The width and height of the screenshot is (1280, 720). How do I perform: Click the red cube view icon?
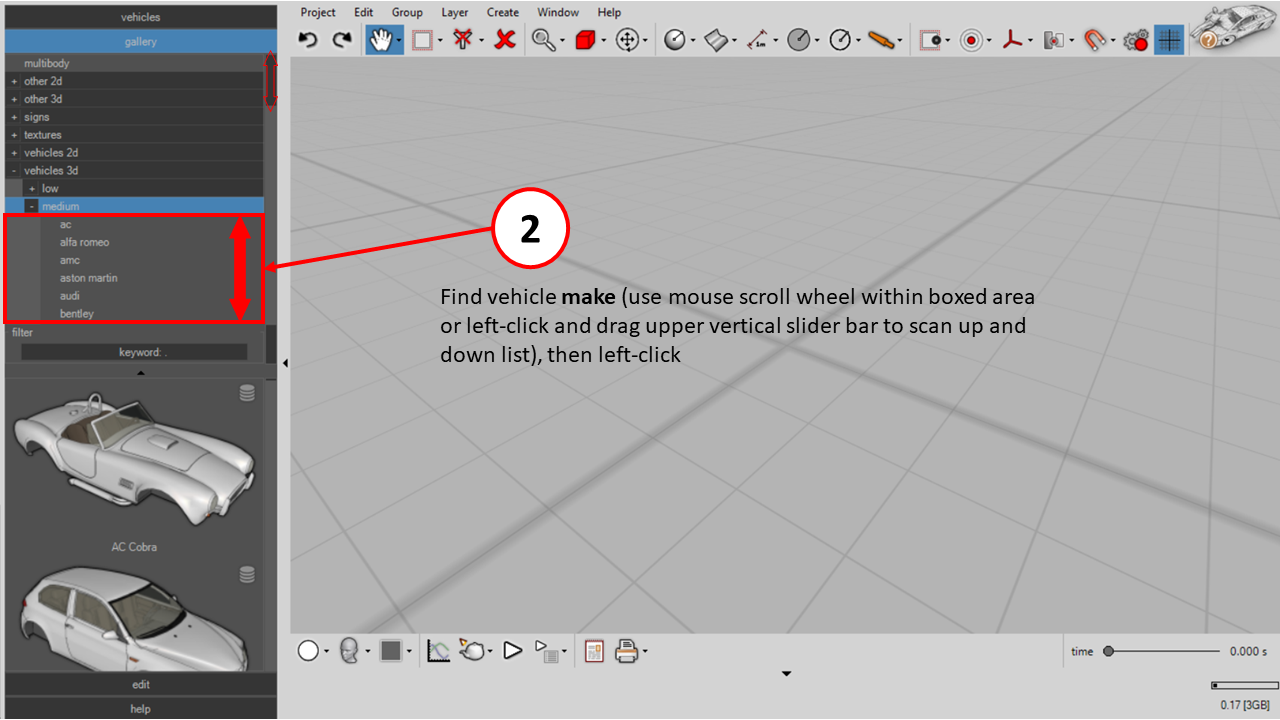click(x=586, y=40)
